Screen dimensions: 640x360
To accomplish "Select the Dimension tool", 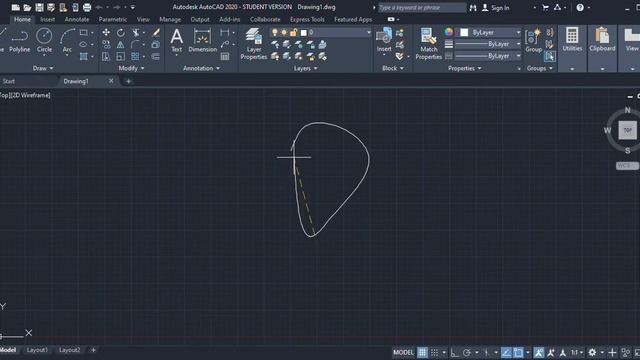I will tap(202, 41).
